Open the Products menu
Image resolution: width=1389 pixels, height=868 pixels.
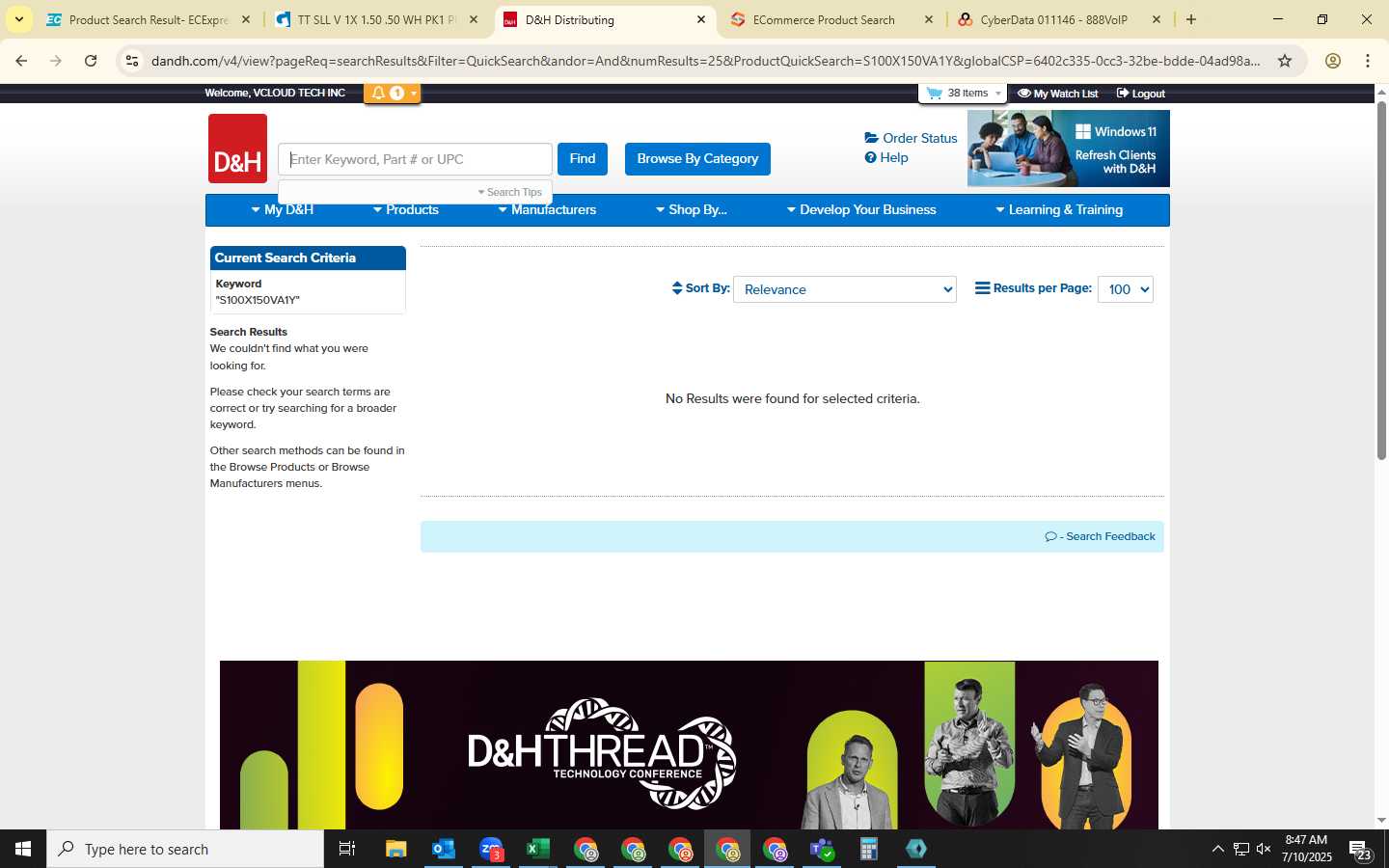(405, 209)
